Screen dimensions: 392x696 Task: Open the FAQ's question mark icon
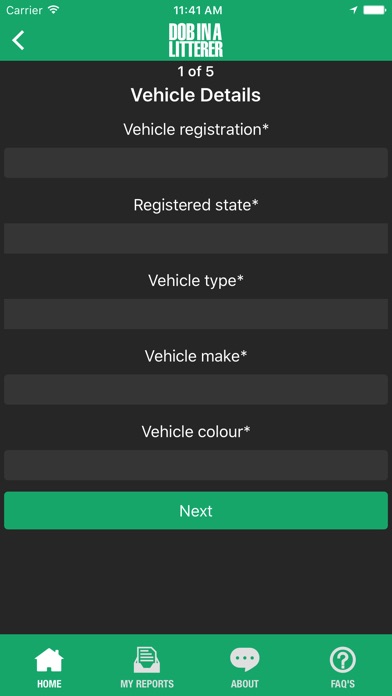[343, 660]
